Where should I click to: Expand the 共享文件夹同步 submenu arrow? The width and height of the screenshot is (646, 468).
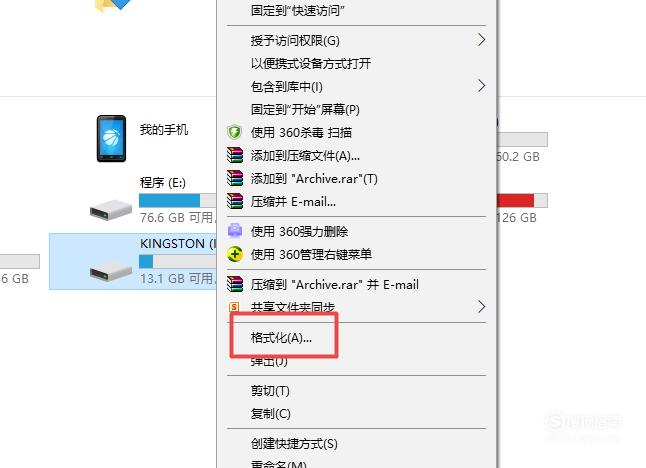[x=481, y=307]
